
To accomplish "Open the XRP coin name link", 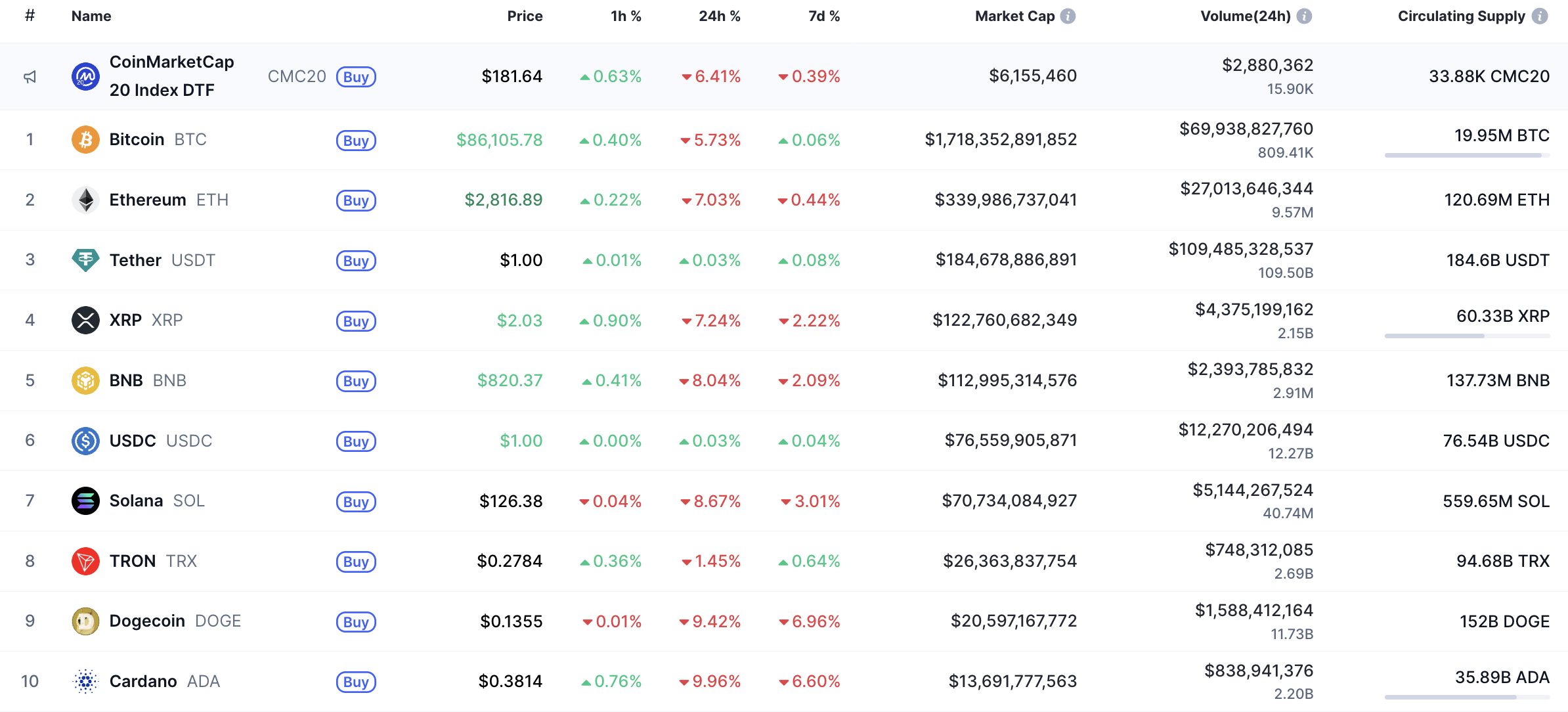I will coord(125,320).
